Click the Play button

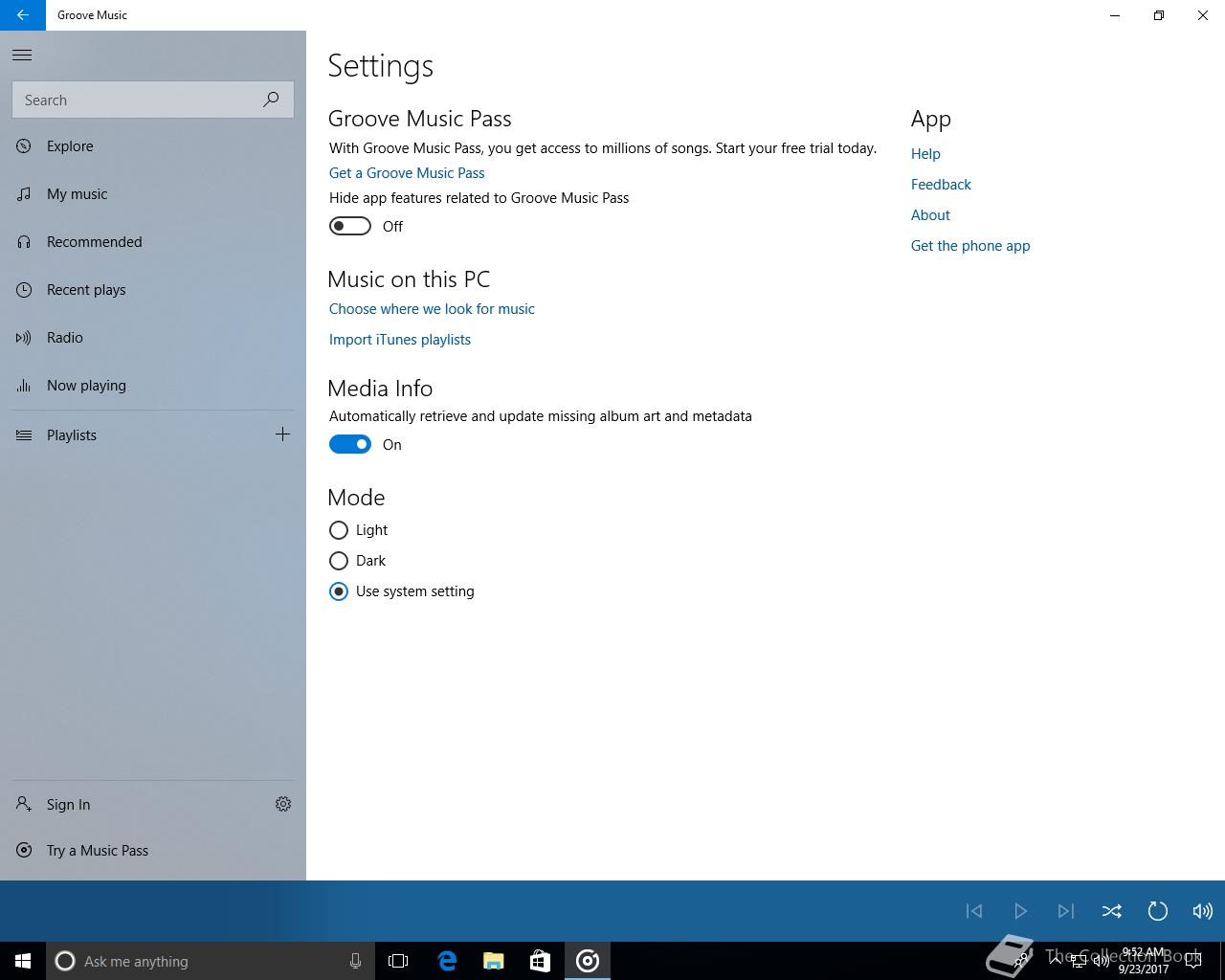coord(1020,911)
